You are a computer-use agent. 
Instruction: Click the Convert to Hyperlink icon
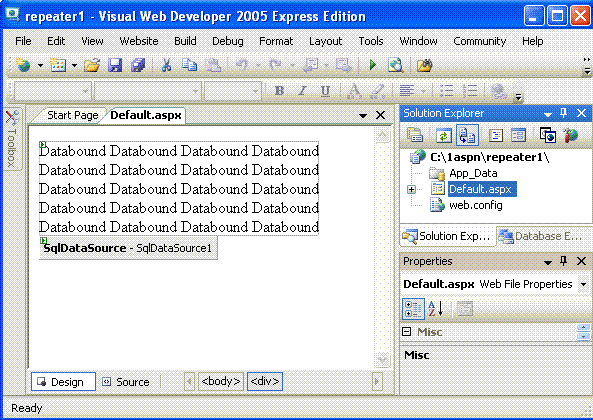[498, 91]
